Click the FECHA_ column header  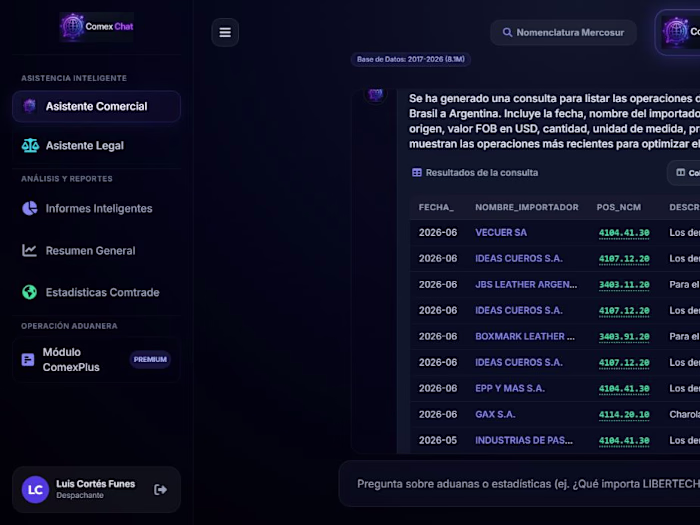point(436,207)
